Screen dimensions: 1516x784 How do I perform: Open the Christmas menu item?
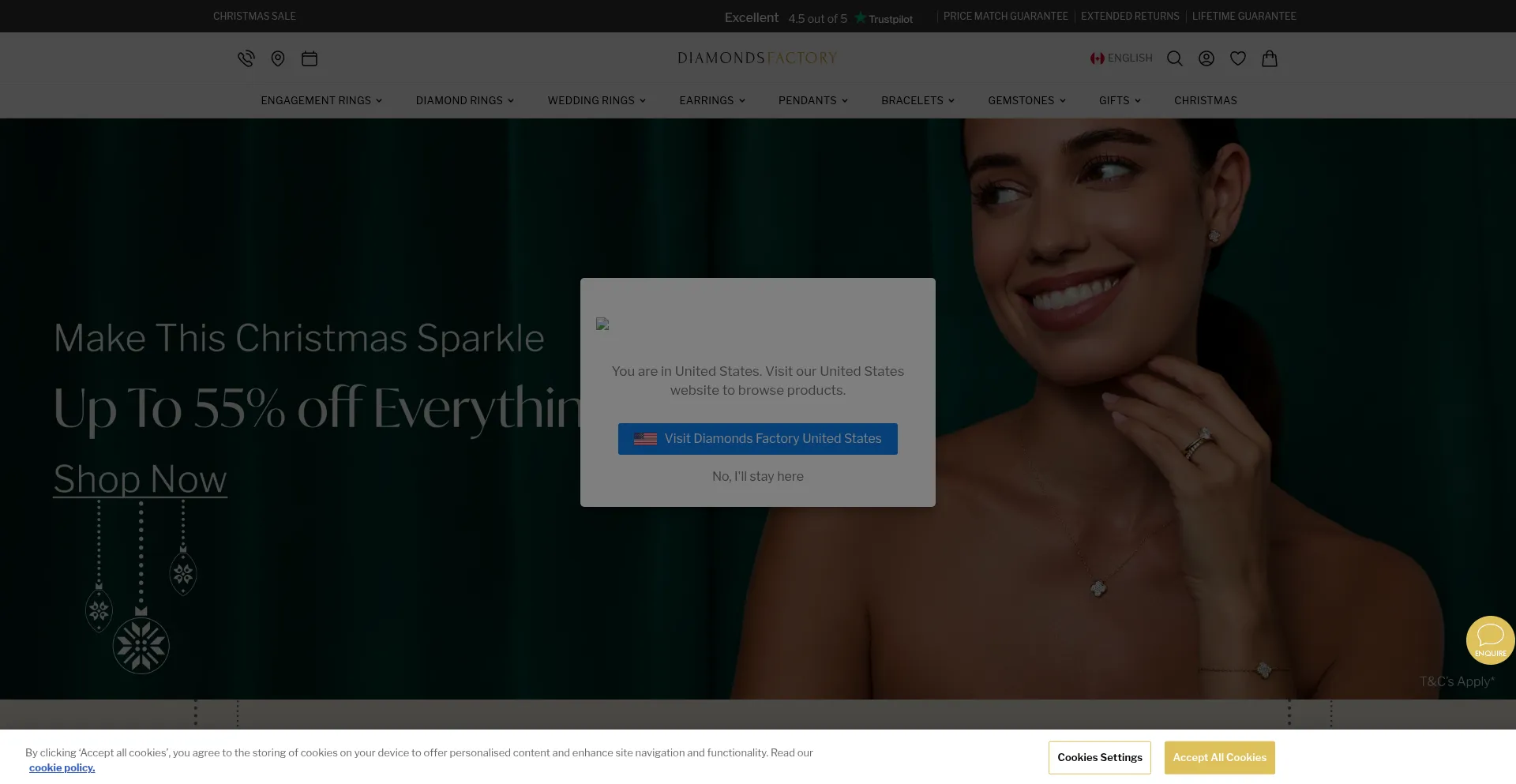point(1206,100)
